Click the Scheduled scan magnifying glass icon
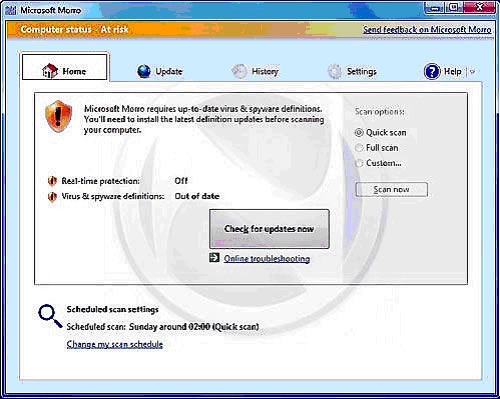The height and width of the screenshot is (399, 500). 50,316
